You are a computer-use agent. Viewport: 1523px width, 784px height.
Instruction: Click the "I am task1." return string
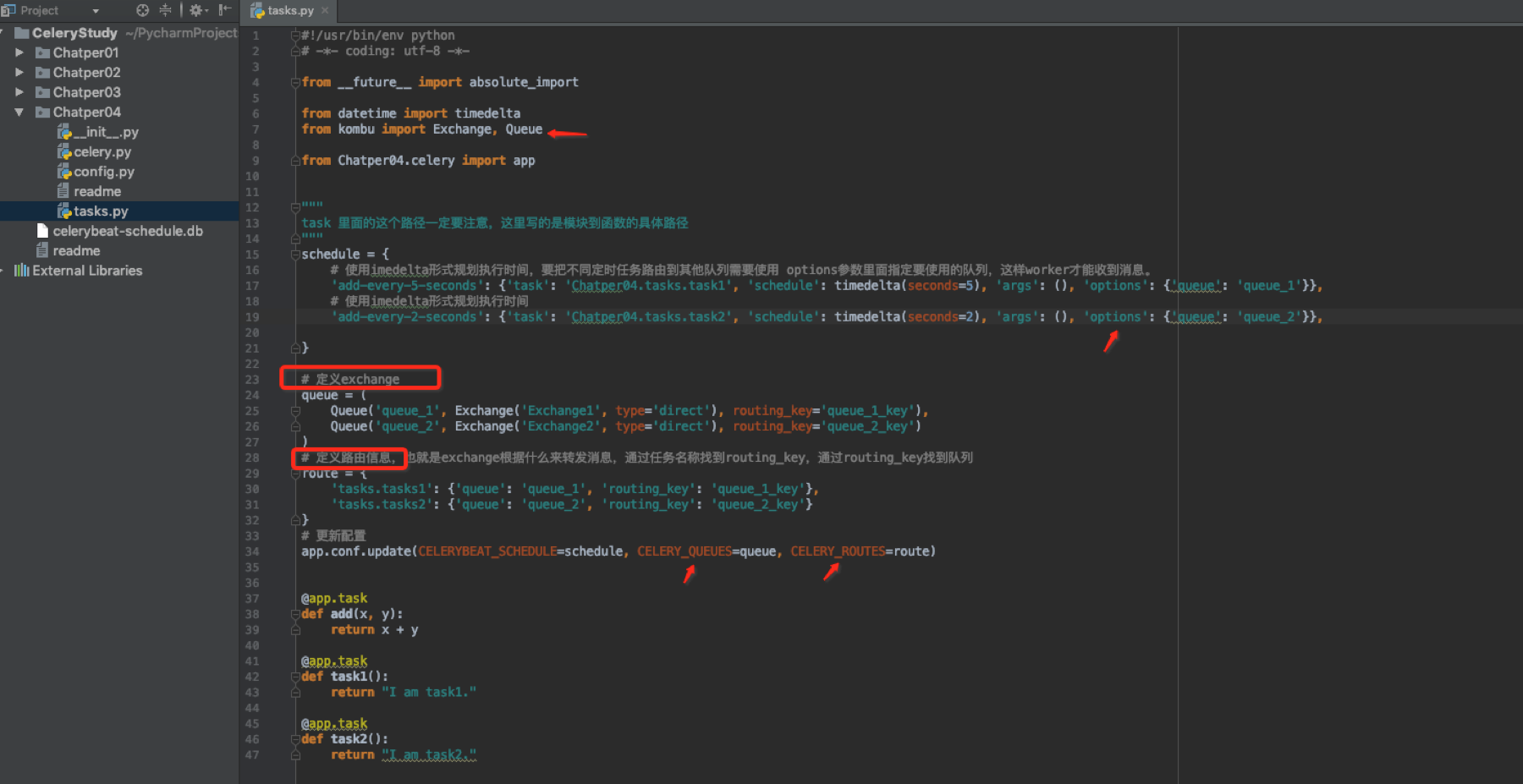(x=429, y=692)
